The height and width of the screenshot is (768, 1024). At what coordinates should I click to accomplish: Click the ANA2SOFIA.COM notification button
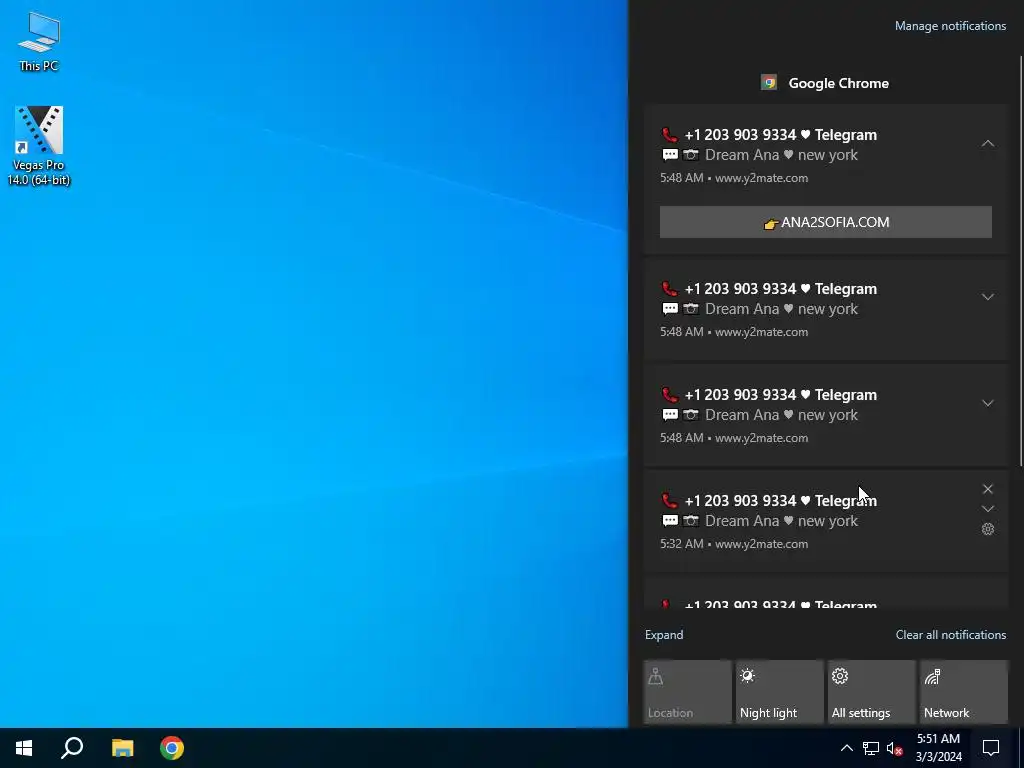(x=825, y=222)
